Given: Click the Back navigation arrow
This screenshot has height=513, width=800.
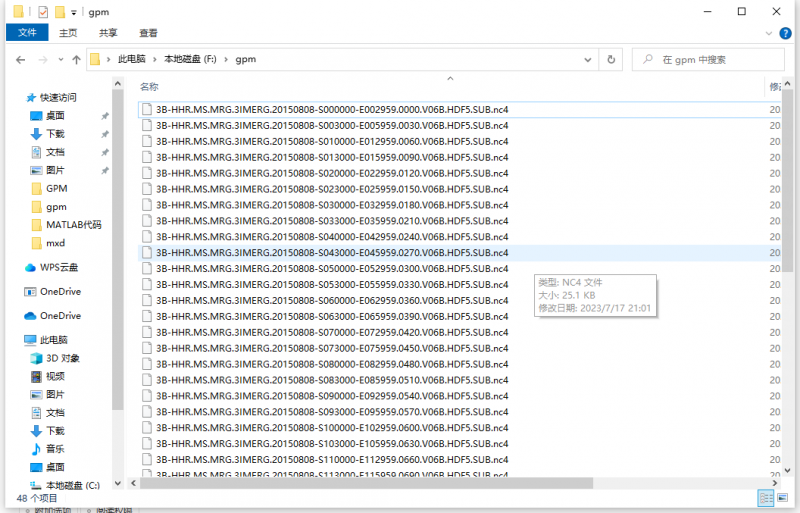Looking at the screenshot, I should (20, 60).
